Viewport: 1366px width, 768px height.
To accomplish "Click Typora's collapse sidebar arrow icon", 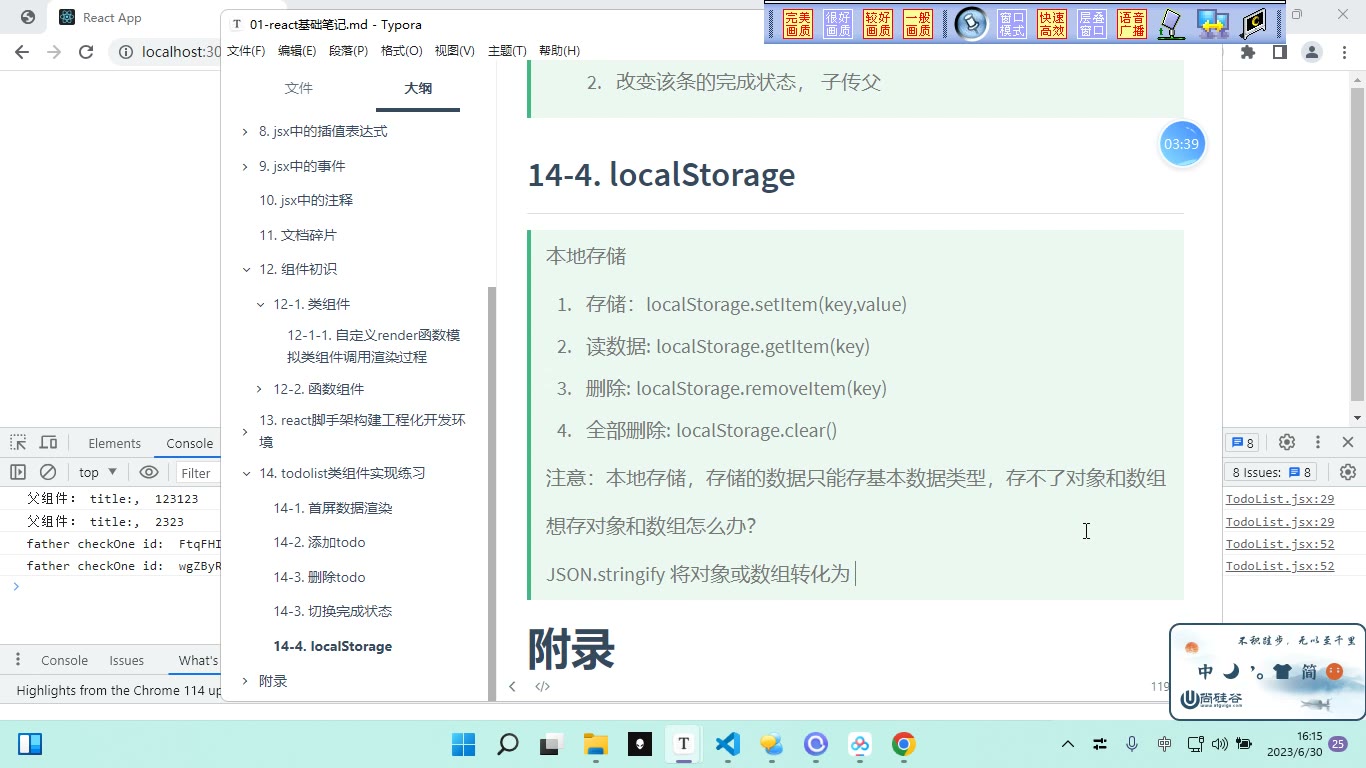I will click(x=512, y=686).
